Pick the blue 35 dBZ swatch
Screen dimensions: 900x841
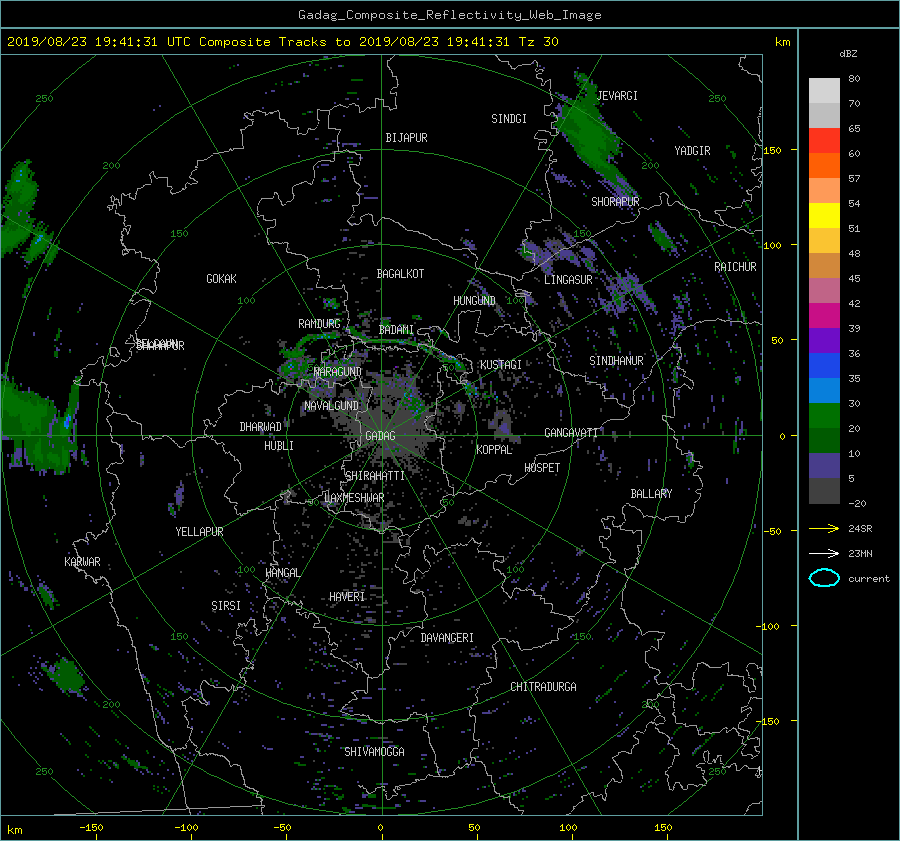point(824,366)
